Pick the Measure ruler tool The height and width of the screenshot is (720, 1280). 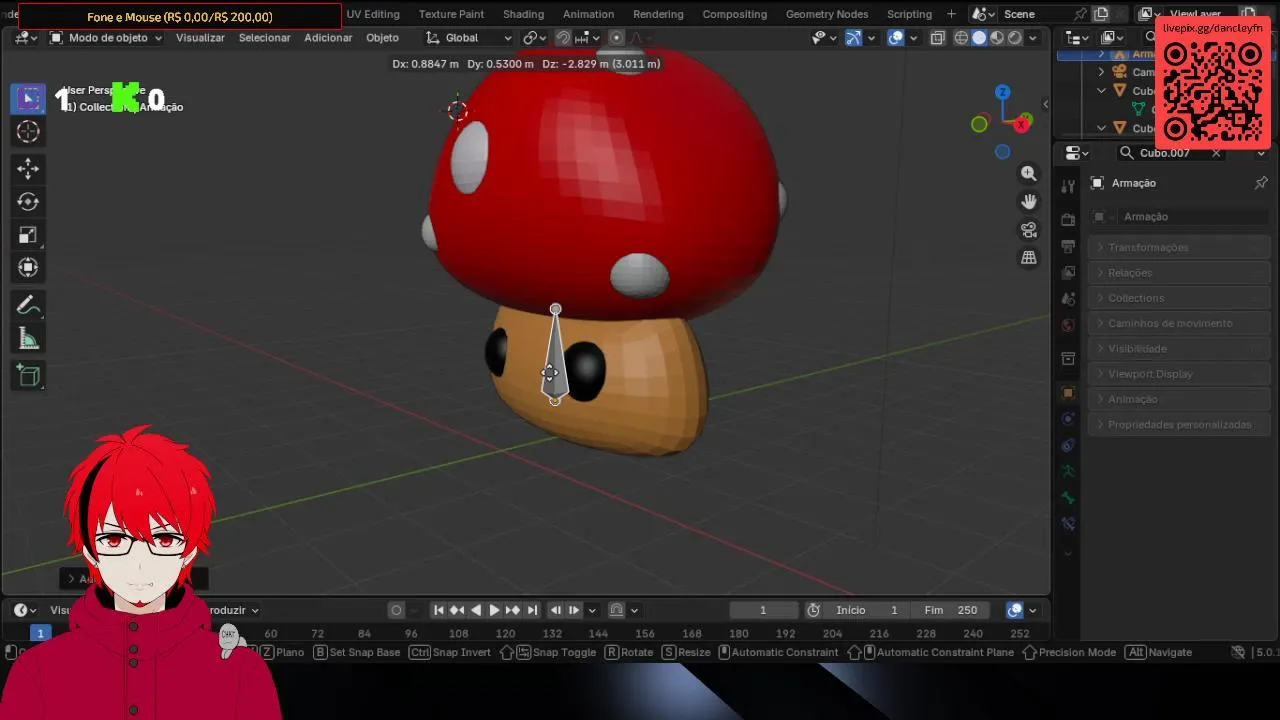pos(28,340)
